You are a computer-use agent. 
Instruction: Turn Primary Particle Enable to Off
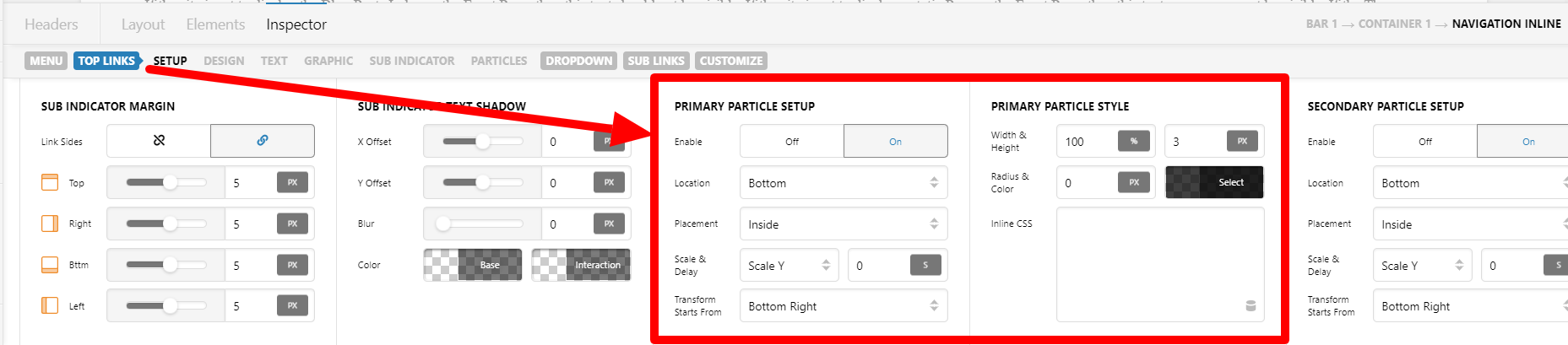(x=792, y=141)
